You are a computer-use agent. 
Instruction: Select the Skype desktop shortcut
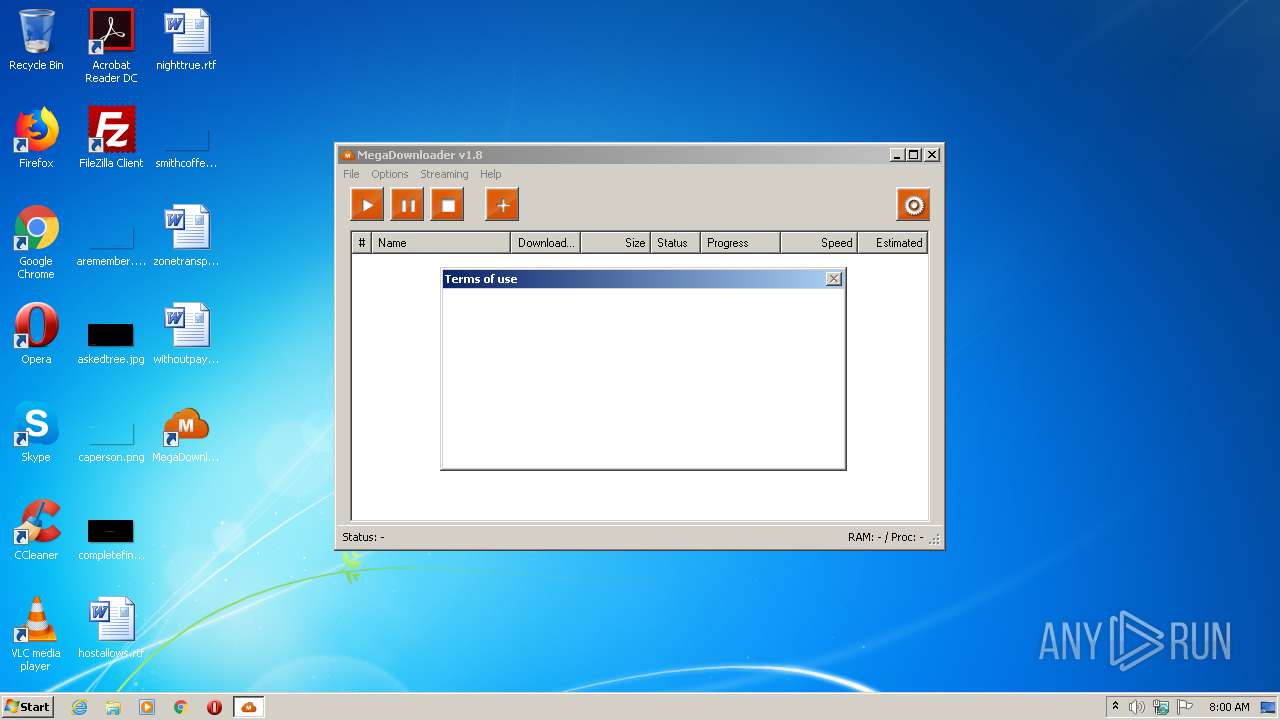pos(36,432)
